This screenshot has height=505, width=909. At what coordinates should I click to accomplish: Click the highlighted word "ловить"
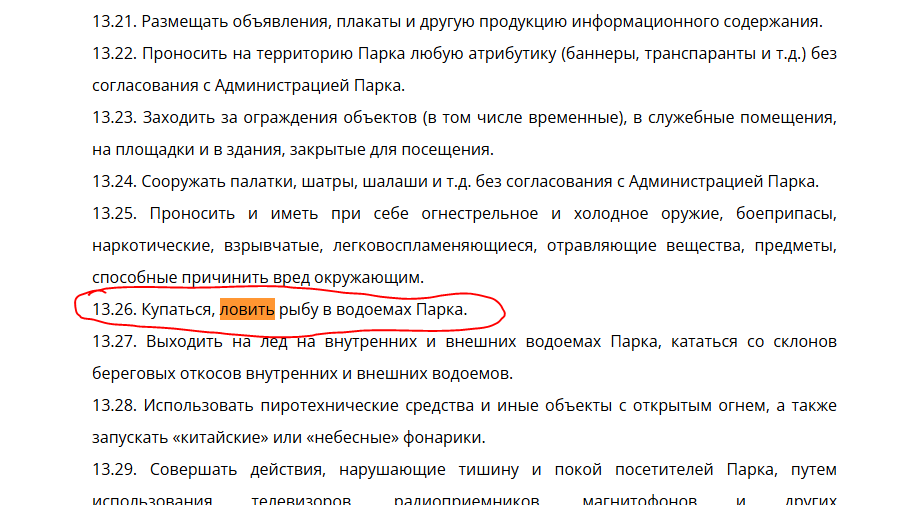247,309
